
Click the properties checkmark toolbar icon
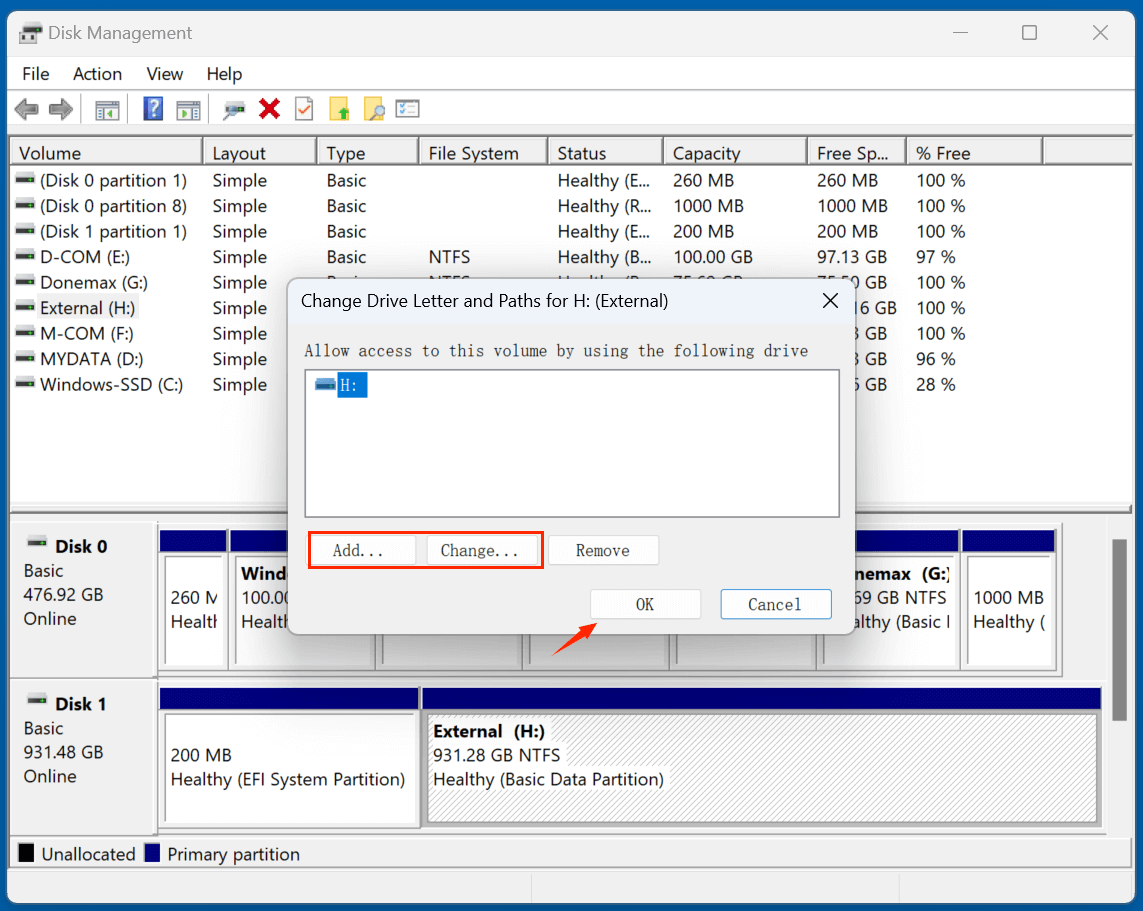coord(304,109)
